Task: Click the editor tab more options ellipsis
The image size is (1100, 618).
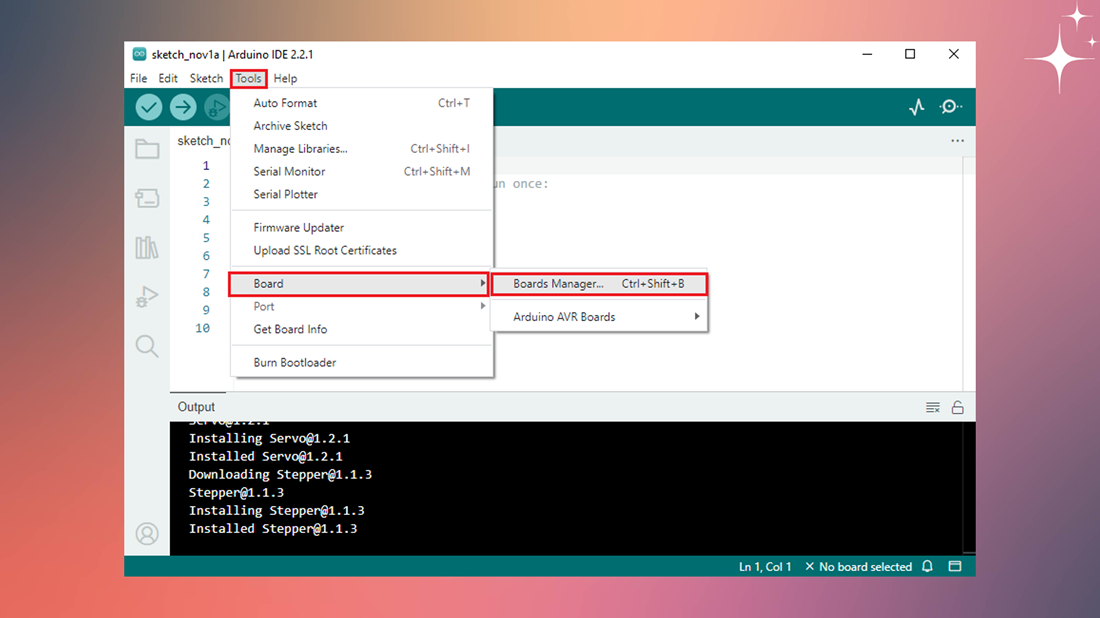Action: [x=958, y=141]
